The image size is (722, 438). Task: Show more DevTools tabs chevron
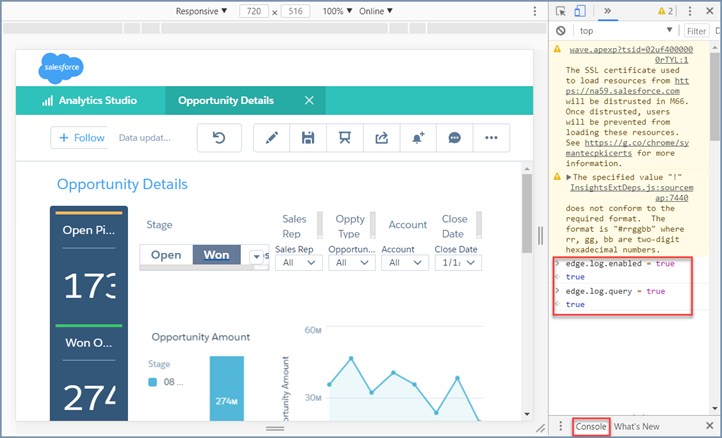click(x=607, y=11)
